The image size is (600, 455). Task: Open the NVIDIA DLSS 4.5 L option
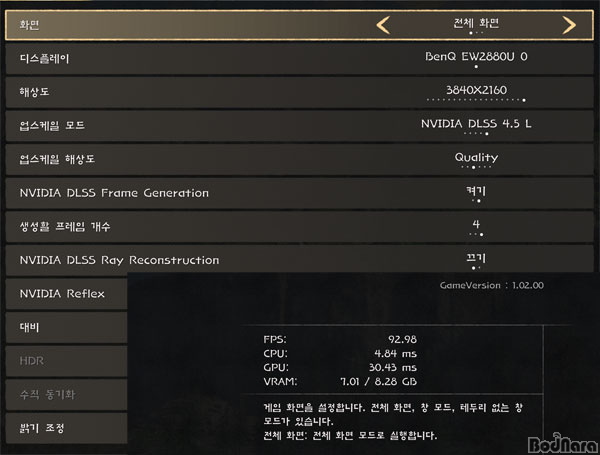[476, 124]
